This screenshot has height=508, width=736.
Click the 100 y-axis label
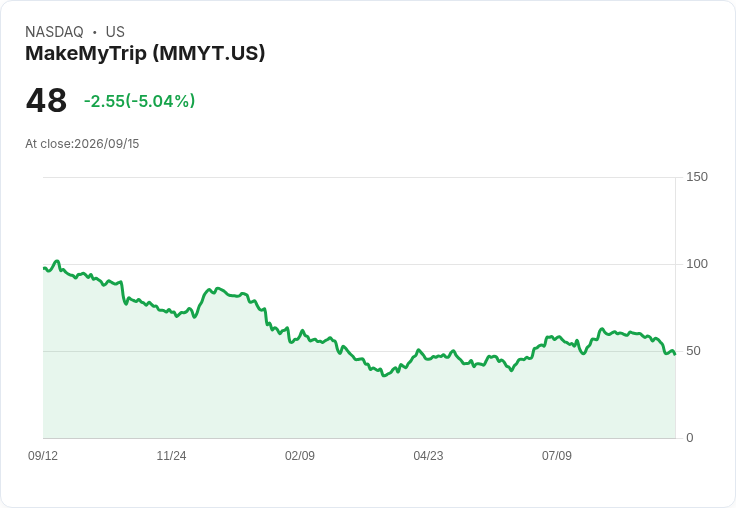pos(697,264)
